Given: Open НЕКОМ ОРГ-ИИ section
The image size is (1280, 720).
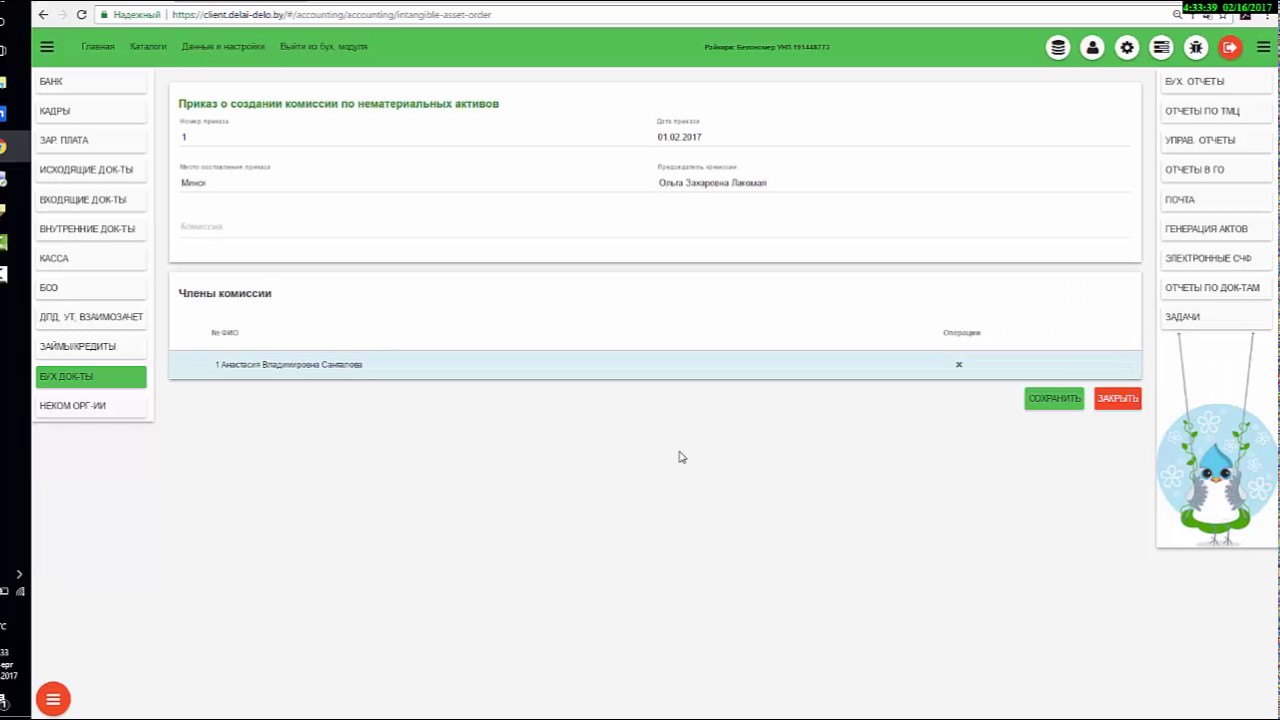Looking at the screenshot, I should coord(91,406).
